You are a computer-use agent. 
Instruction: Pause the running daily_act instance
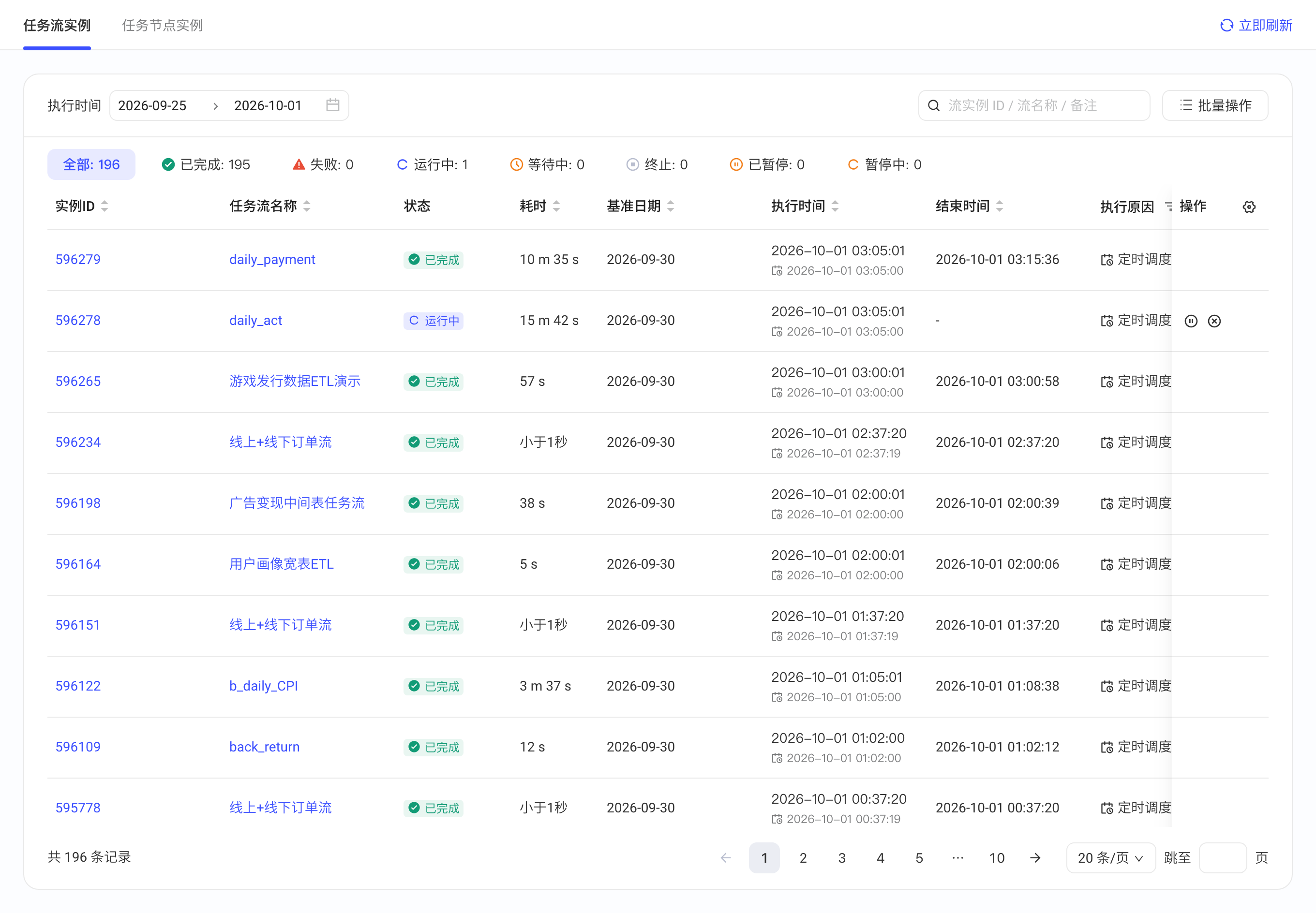point(1191,321)
